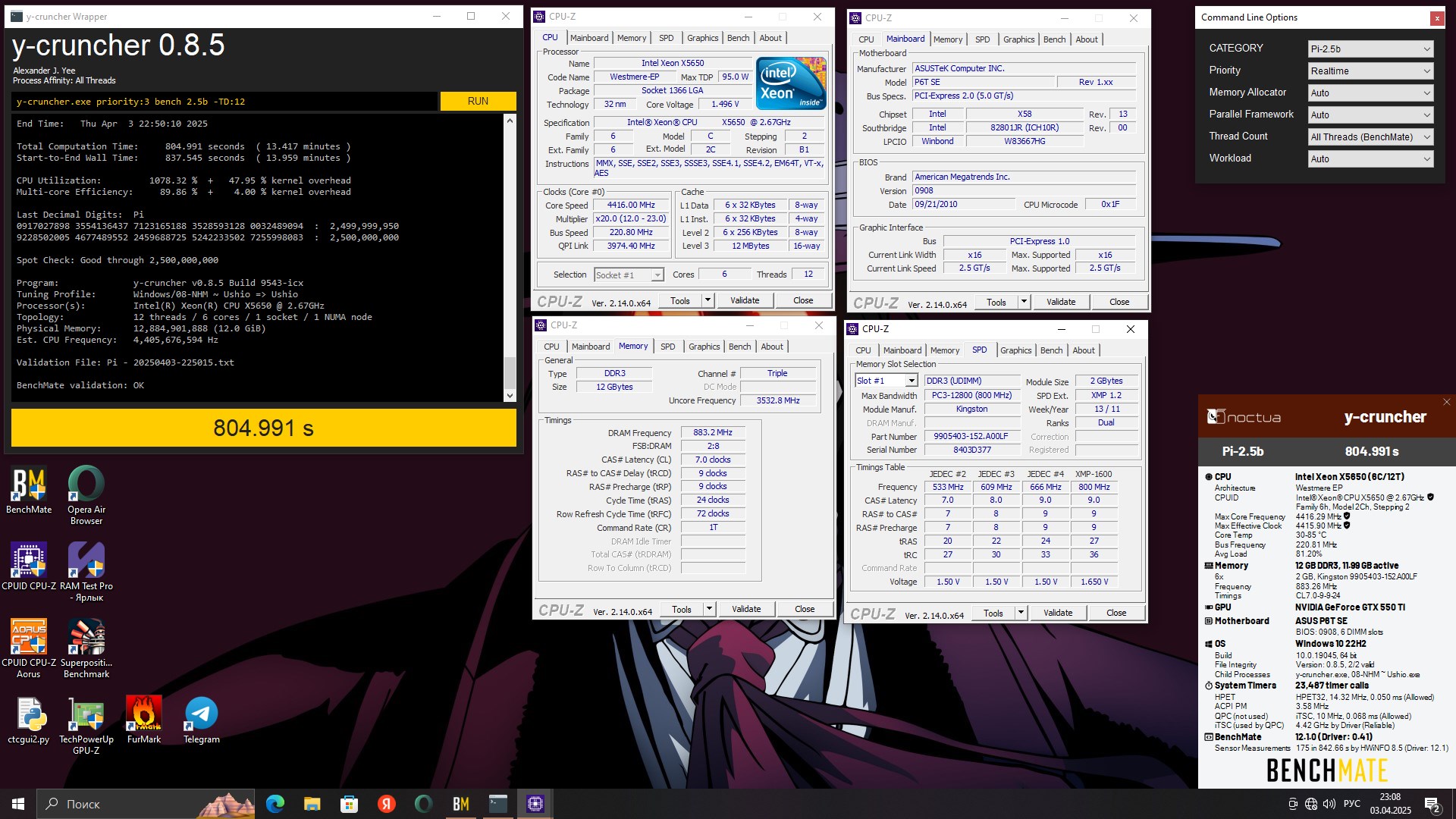The image size is (1456, 819).
Task: Click the y-cruncher output scrollbar up arrow
Action: 510,121
